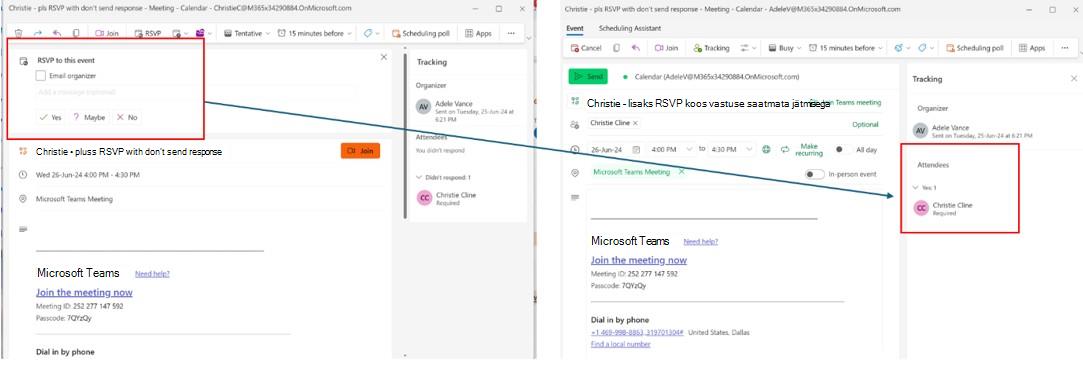This screenshot has width=1083, height=366.
Task: Click the time zone globe icon
Action: point(766,149)
